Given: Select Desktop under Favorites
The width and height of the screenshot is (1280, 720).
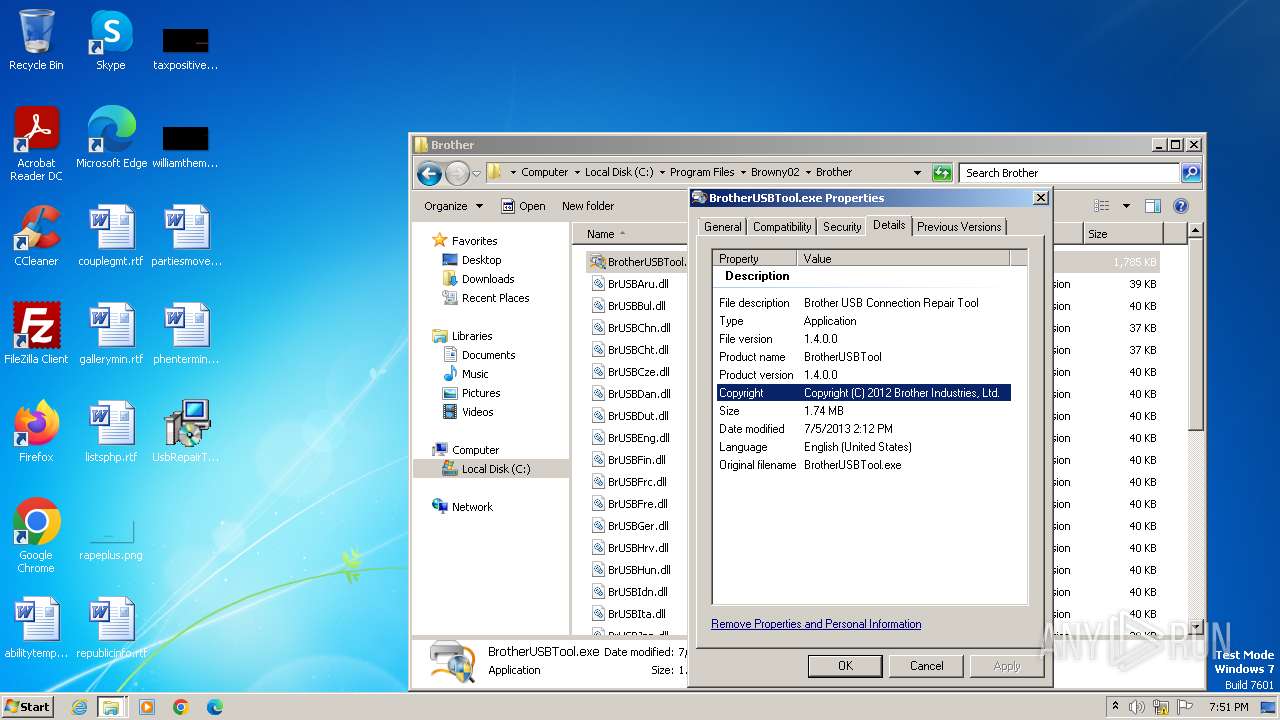Looking at the screenshot, I should 481,260.
